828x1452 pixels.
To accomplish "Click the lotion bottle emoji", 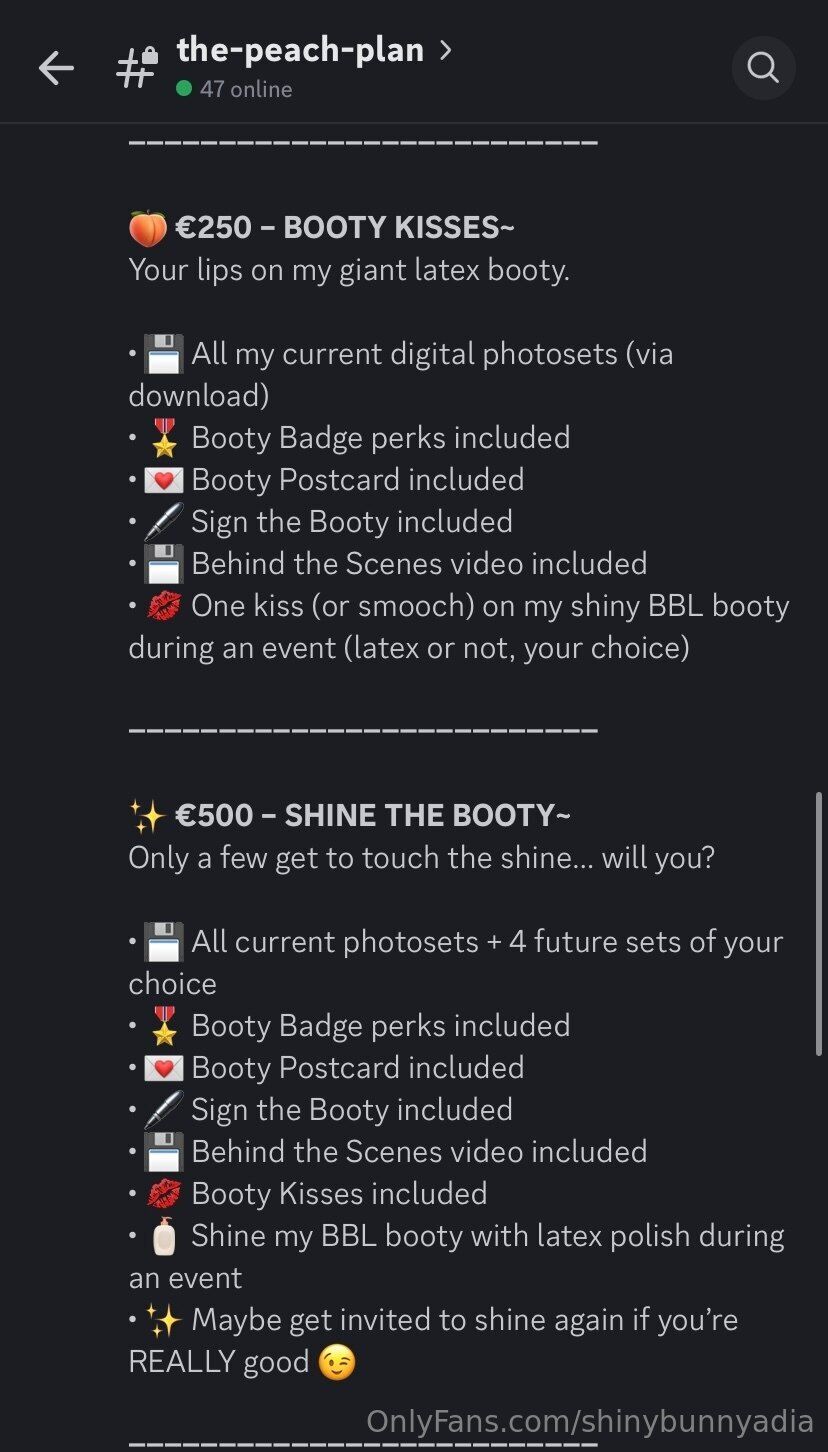I will point(163,1237).
